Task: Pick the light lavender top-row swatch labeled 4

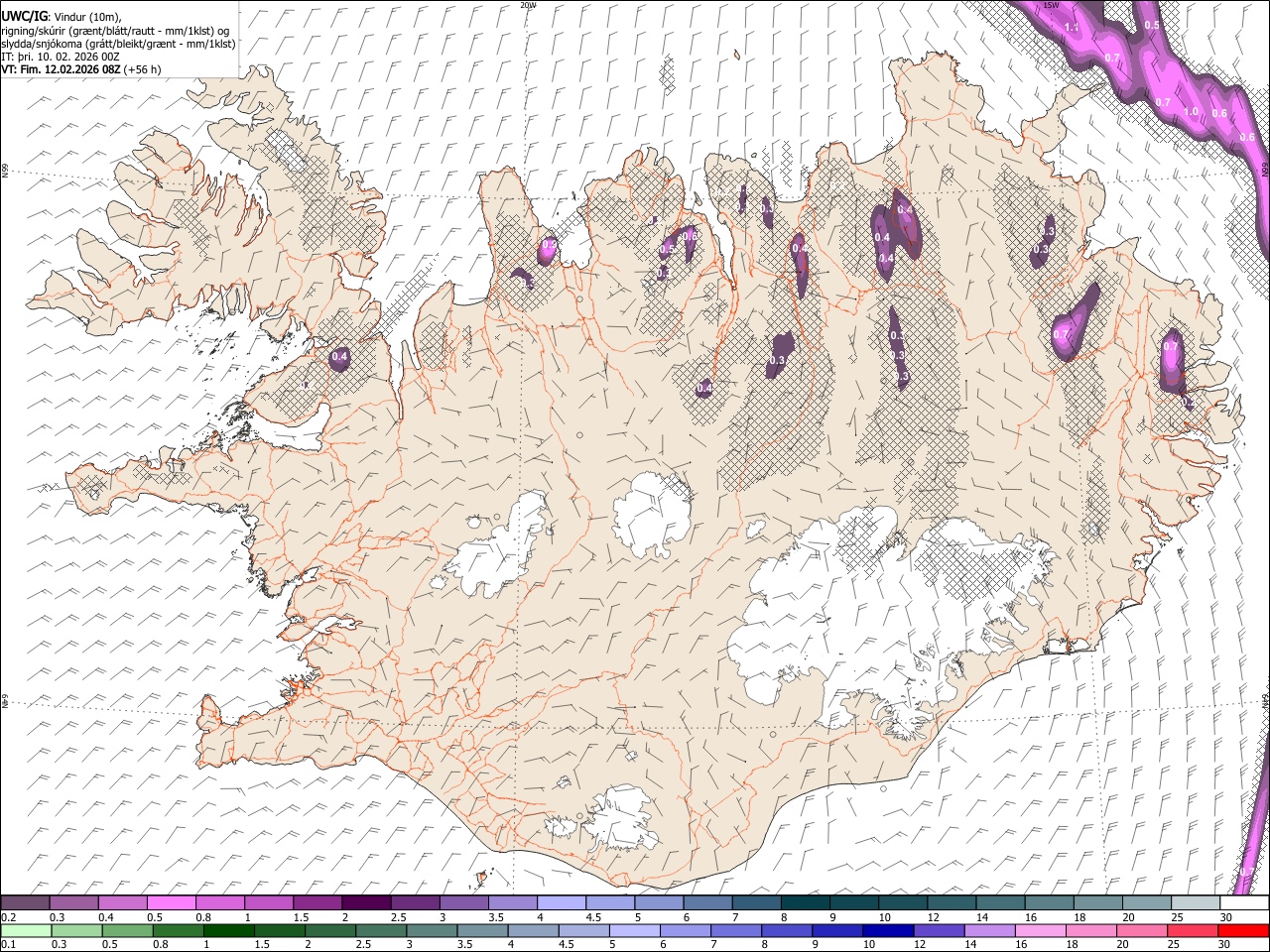Action: (560, 902)
